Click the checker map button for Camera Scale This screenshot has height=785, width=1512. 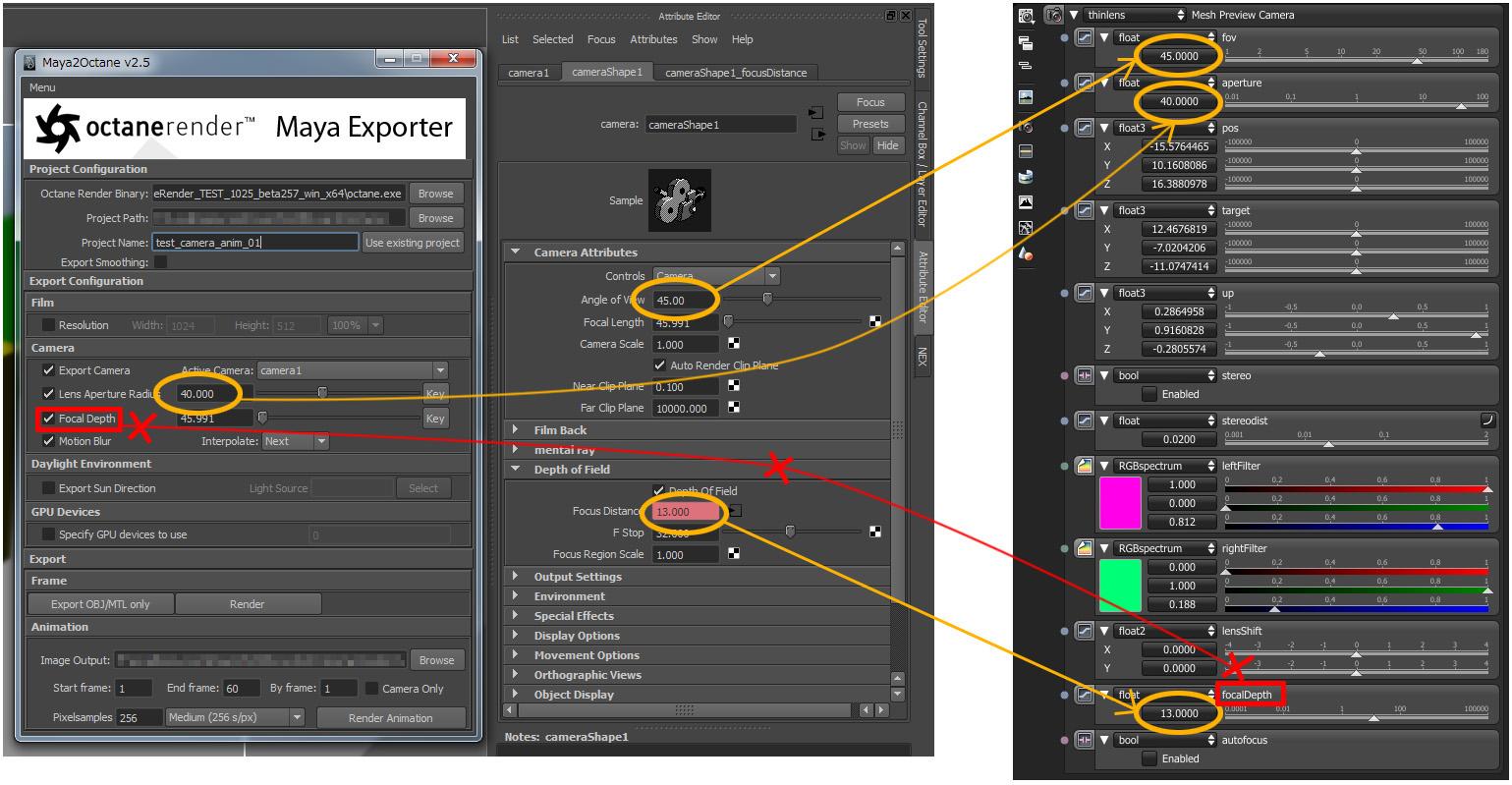[x=734, y=344]
